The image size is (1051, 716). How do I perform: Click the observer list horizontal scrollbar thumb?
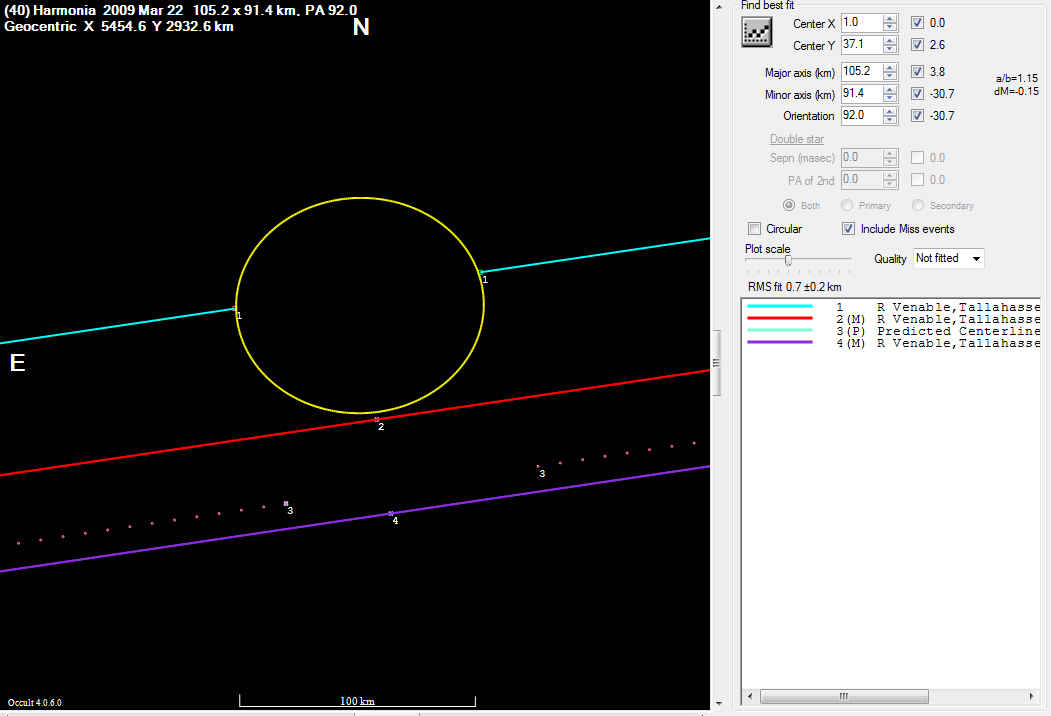click(x=845, y=697)
